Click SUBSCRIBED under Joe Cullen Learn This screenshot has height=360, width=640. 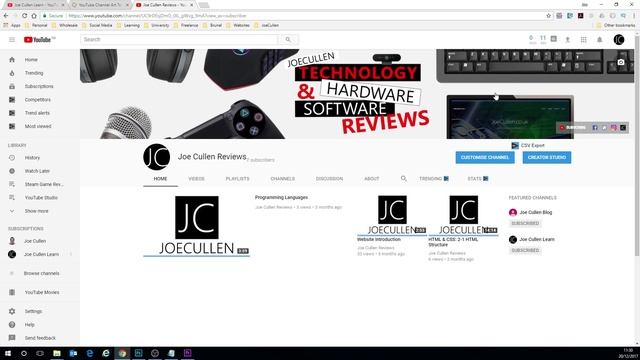click(x=525, y=250)
